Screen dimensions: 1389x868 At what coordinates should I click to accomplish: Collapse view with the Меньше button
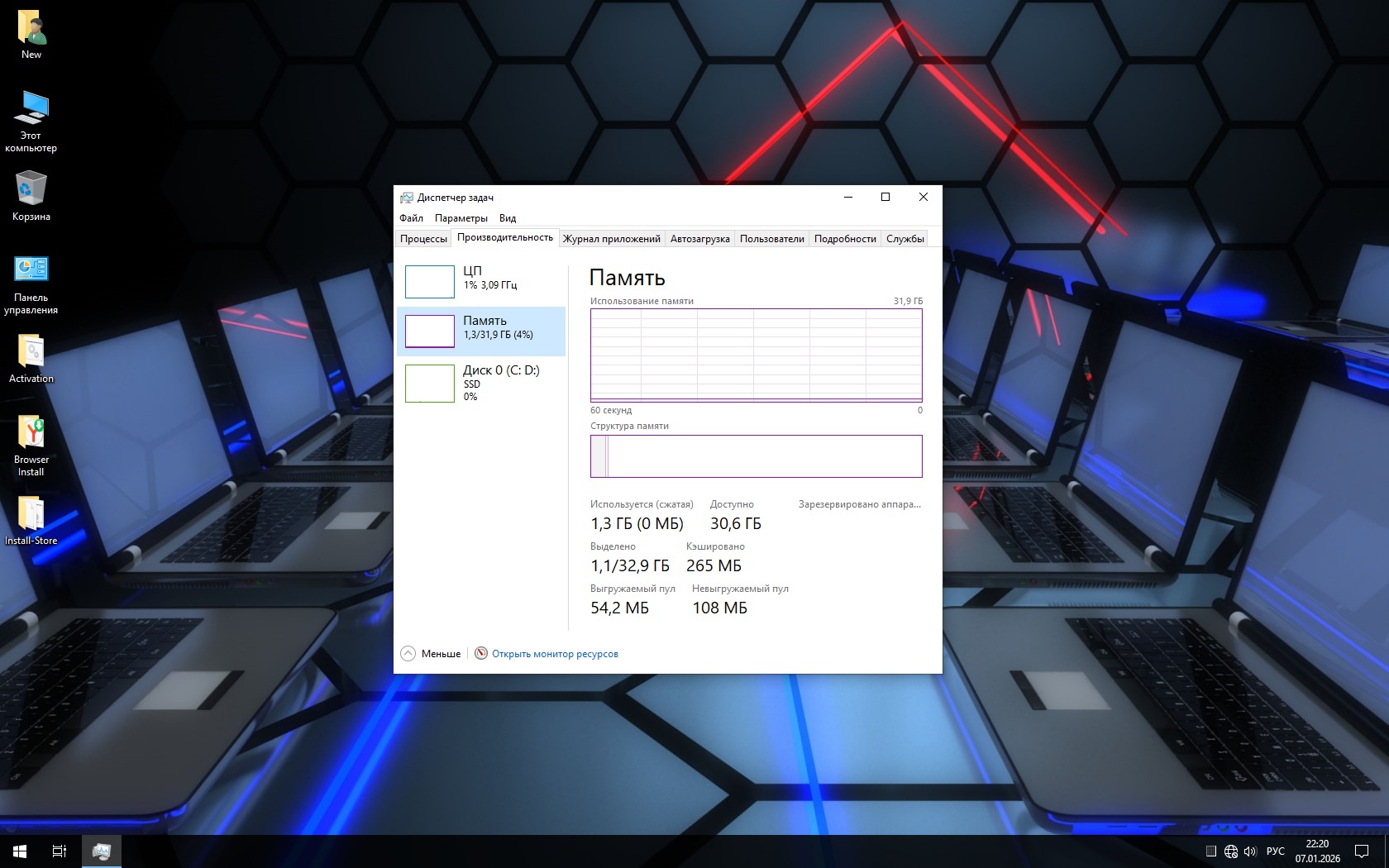pyautogui.click(x=432, y=654)
